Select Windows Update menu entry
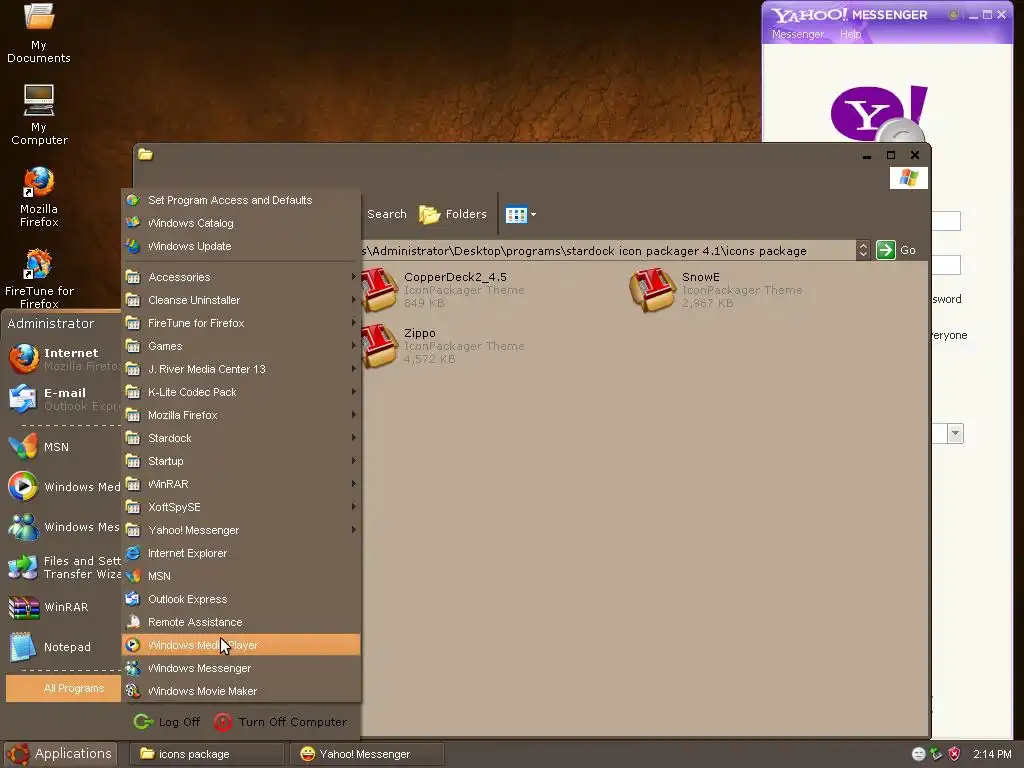The image size is (1024, 768). coord(241,246)
